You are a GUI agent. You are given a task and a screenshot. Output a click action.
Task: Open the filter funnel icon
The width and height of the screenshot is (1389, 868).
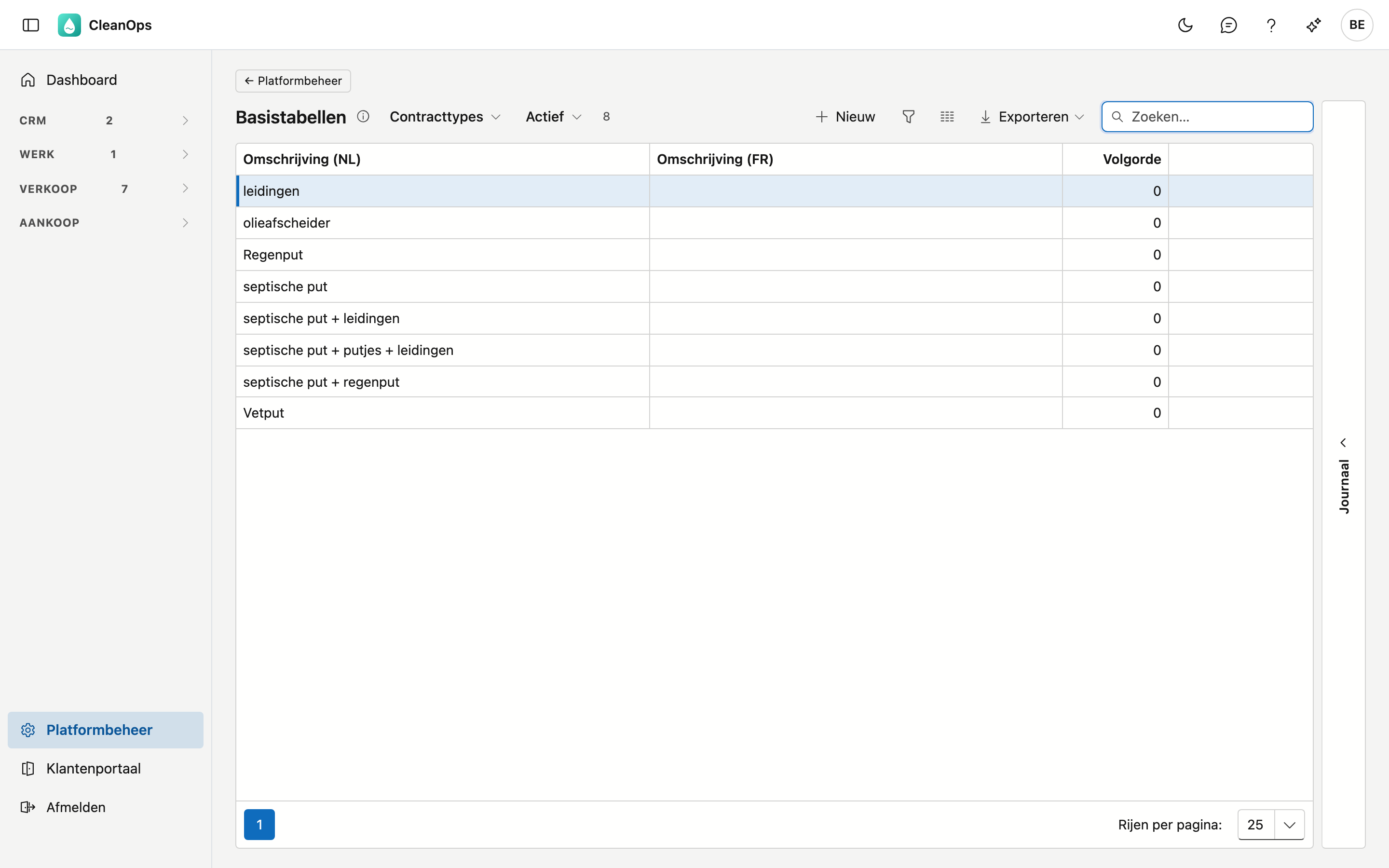908,117
